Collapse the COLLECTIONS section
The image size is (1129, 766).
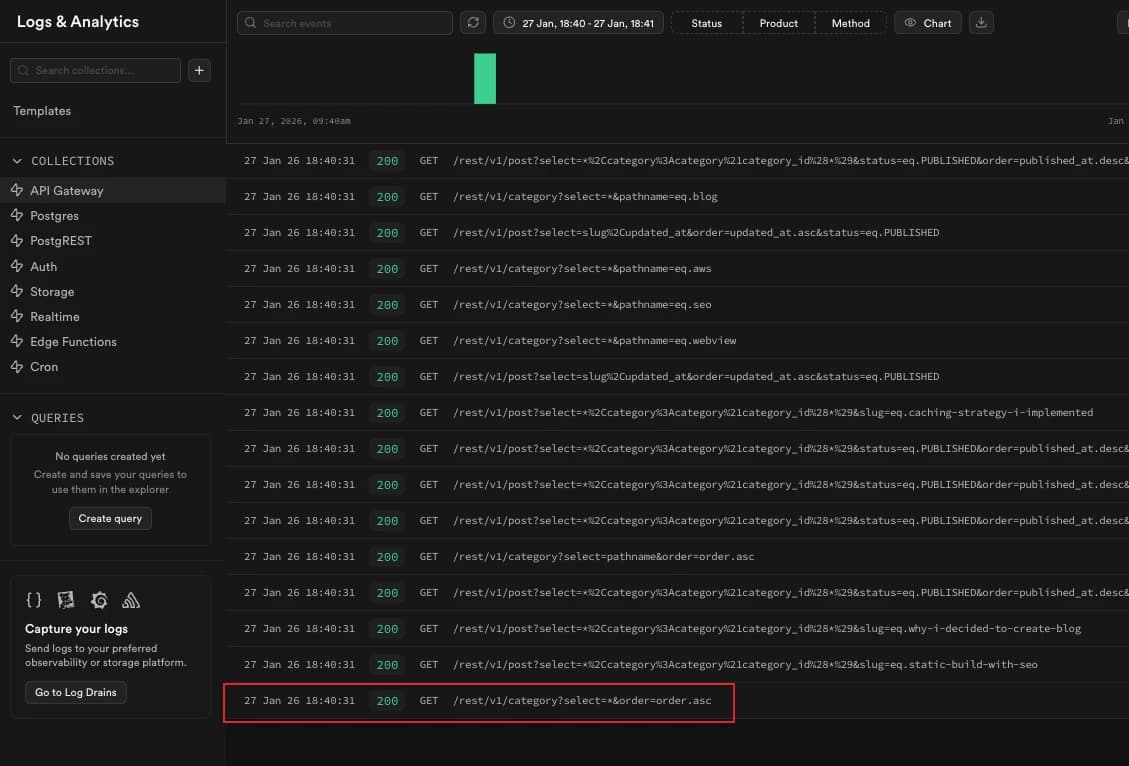coord(17,161)
